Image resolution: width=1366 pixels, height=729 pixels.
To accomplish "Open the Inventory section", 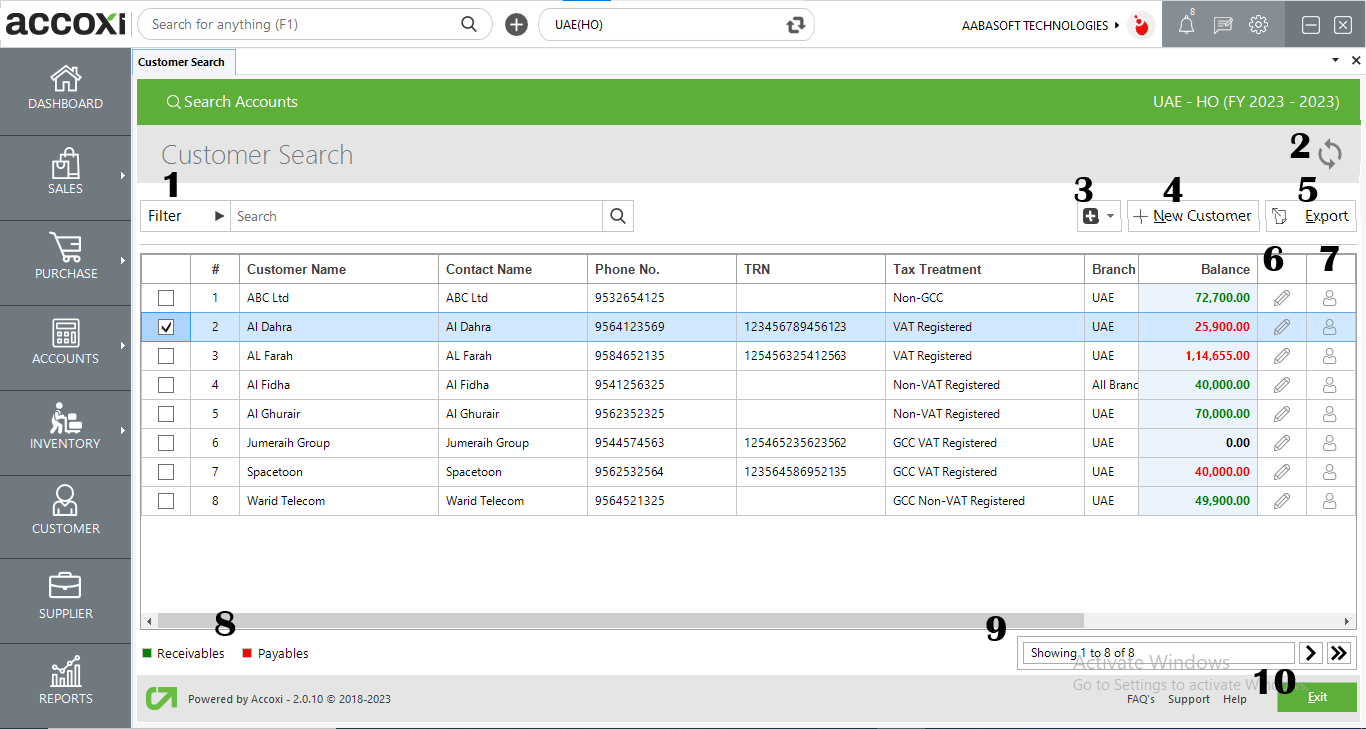I will 65,430.
